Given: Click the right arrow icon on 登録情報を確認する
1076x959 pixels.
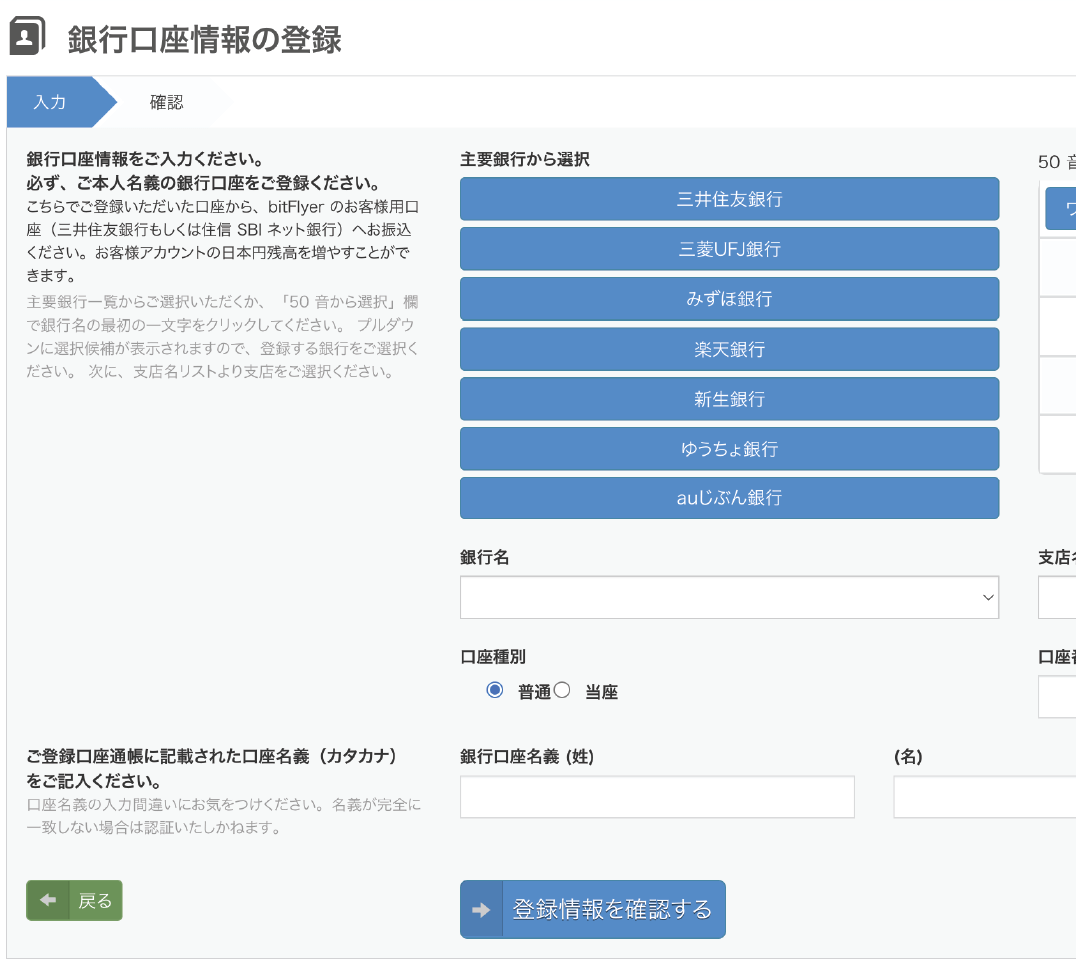Looking at the screenshot, I should point(481,910).
